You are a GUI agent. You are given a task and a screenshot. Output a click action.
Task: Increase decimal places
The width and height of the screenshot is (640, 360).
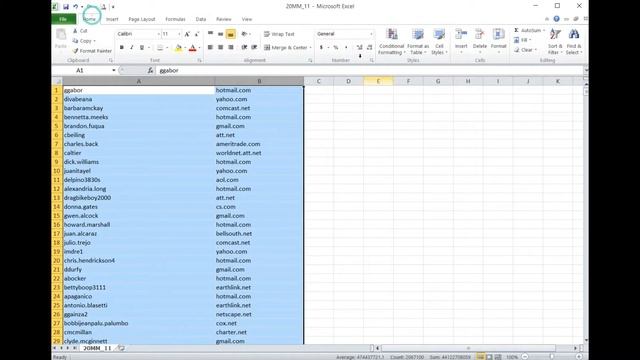tap(359, 48)
